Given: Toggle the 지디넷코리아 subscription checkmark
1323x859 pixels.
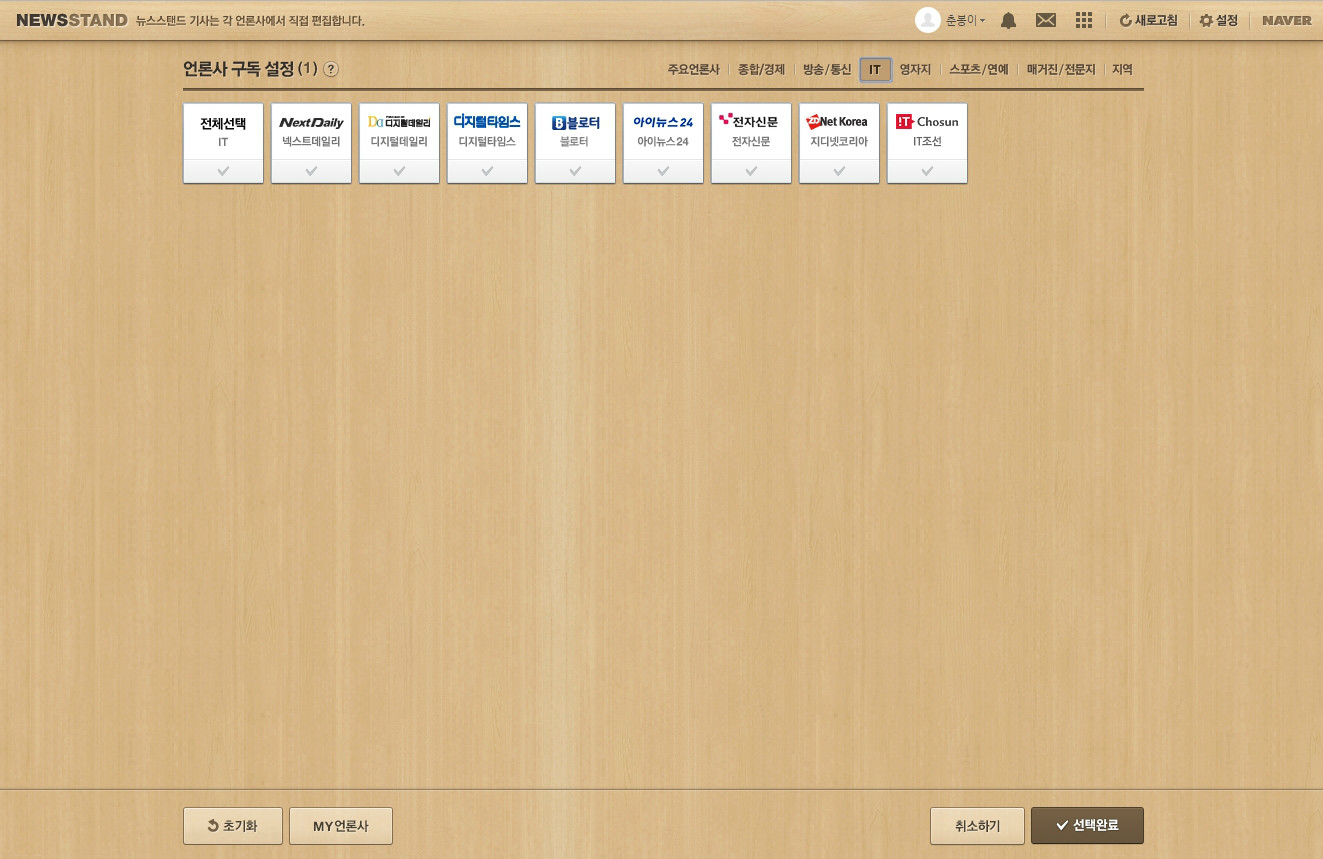Looking at the screenshot, I should (x=839, y=171).
